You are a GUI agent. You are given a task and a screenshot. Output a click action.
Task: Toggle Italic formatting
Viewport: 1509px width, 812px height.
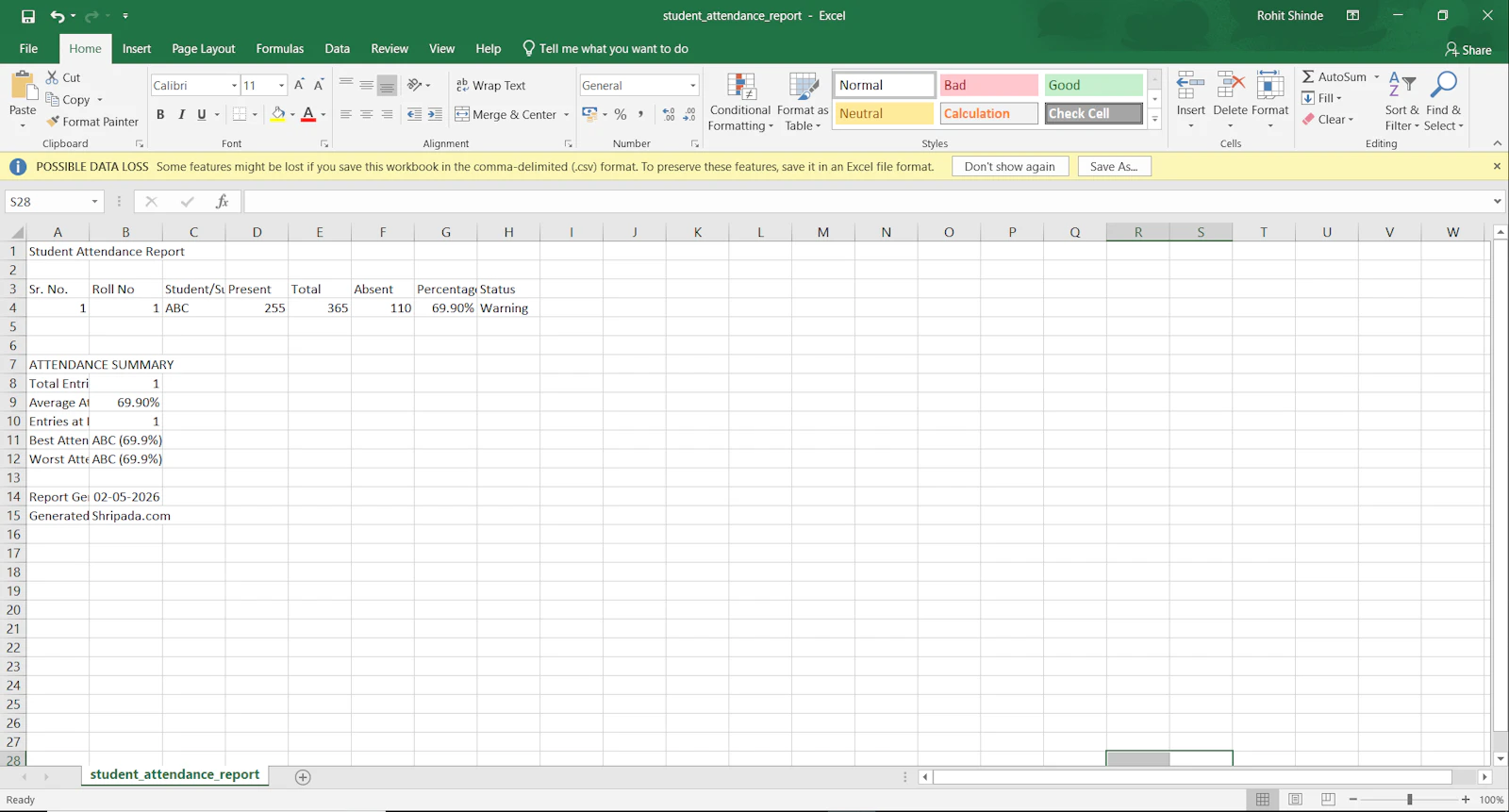[181, 114]
